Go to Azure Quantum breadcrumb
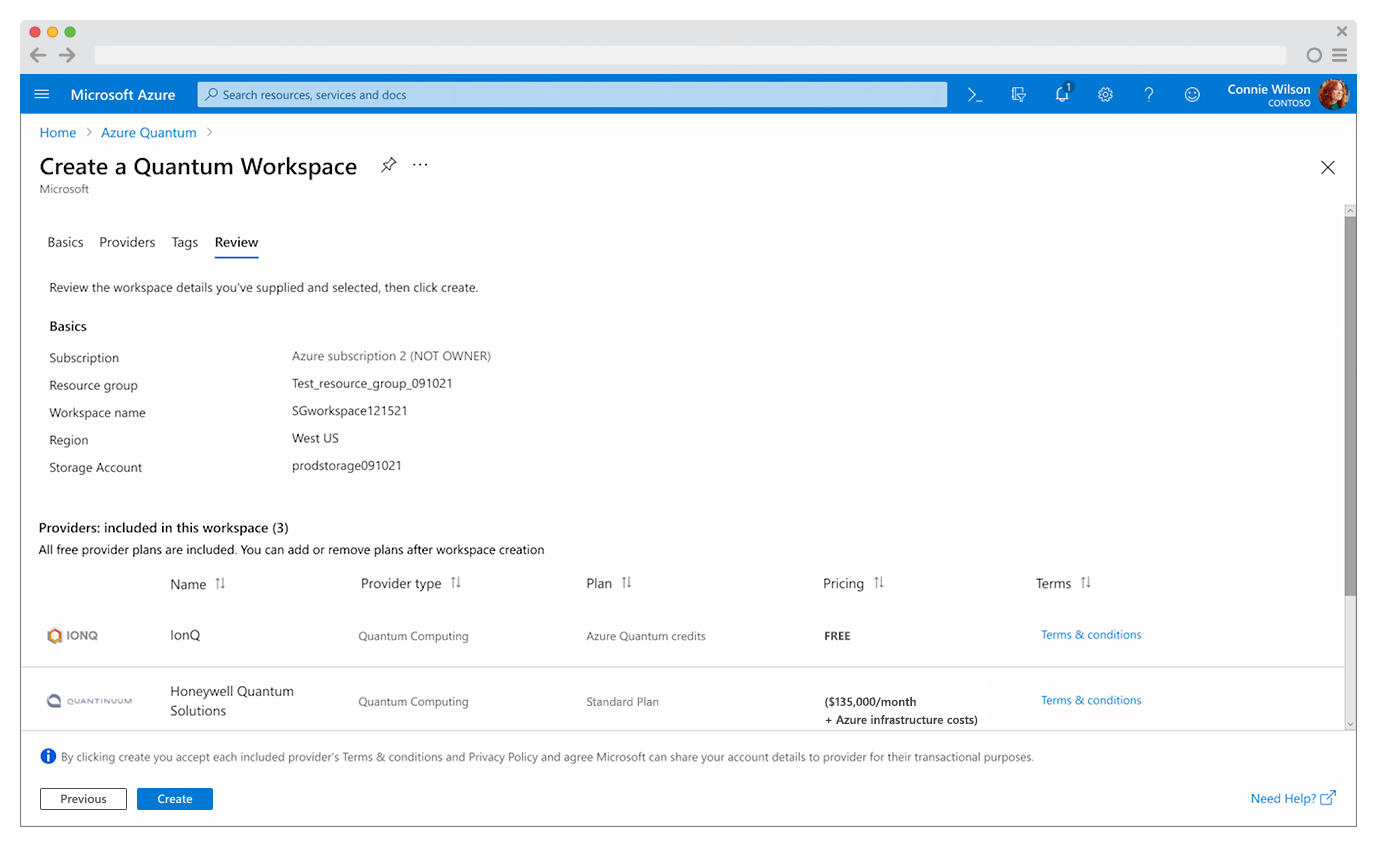This screenshot has height=847, width=1377. coord(150,133)
